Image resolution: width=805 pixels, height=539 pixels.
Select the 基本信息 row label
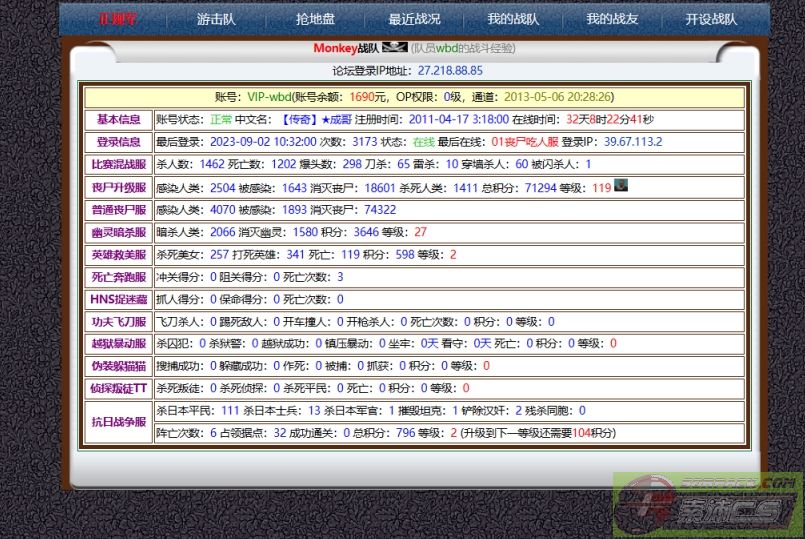(x=118, y=120)
